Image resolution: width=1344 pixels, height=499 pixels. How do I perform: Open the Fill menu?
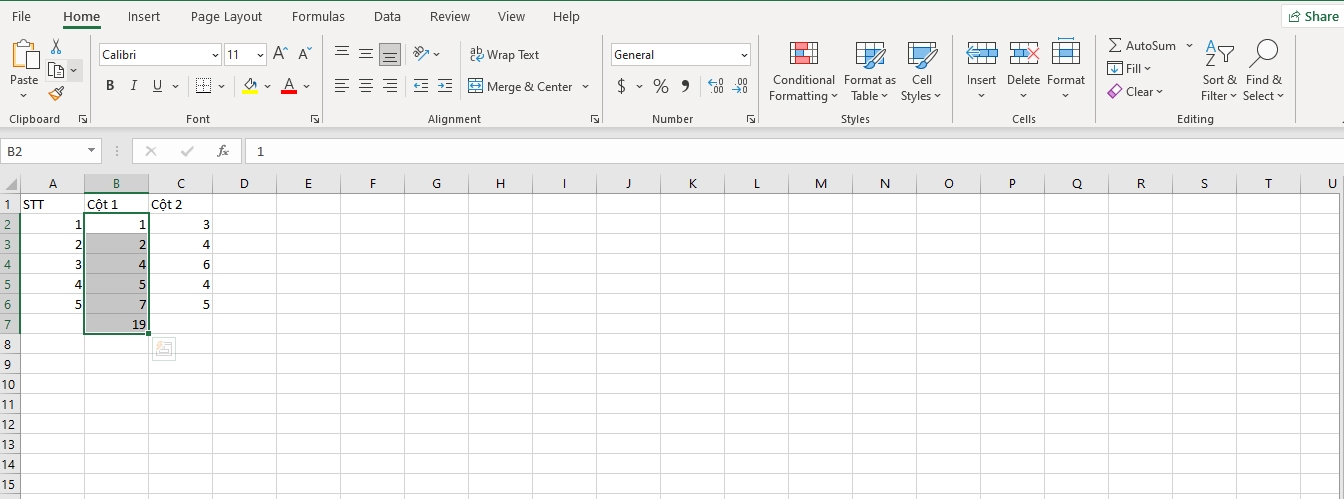coord(1129,68)
